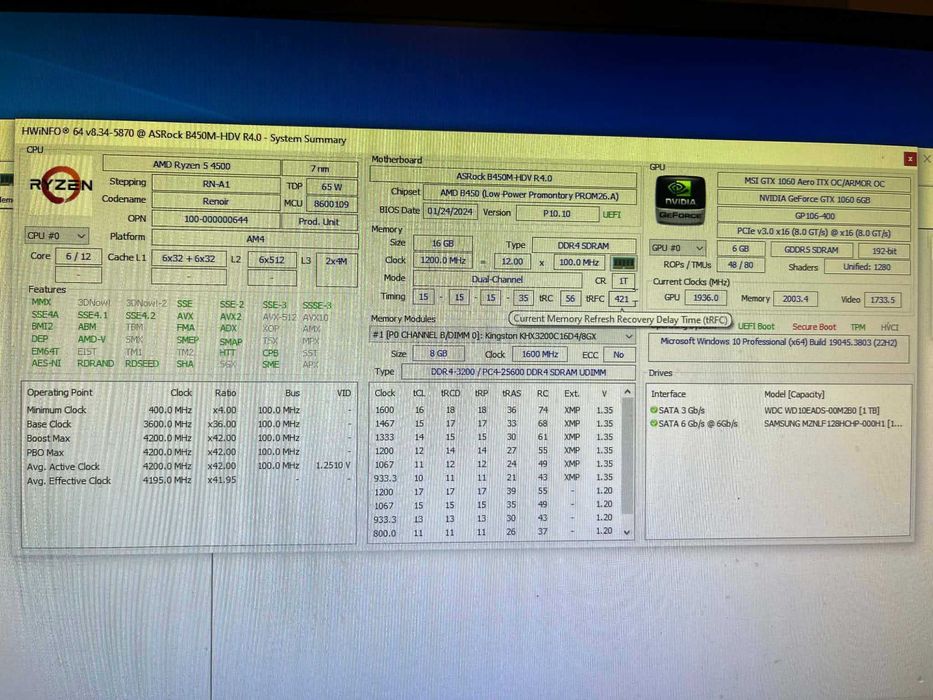The image size is (933, 700).
Task: Click the Secure Boot indicator
Action: 813,327
